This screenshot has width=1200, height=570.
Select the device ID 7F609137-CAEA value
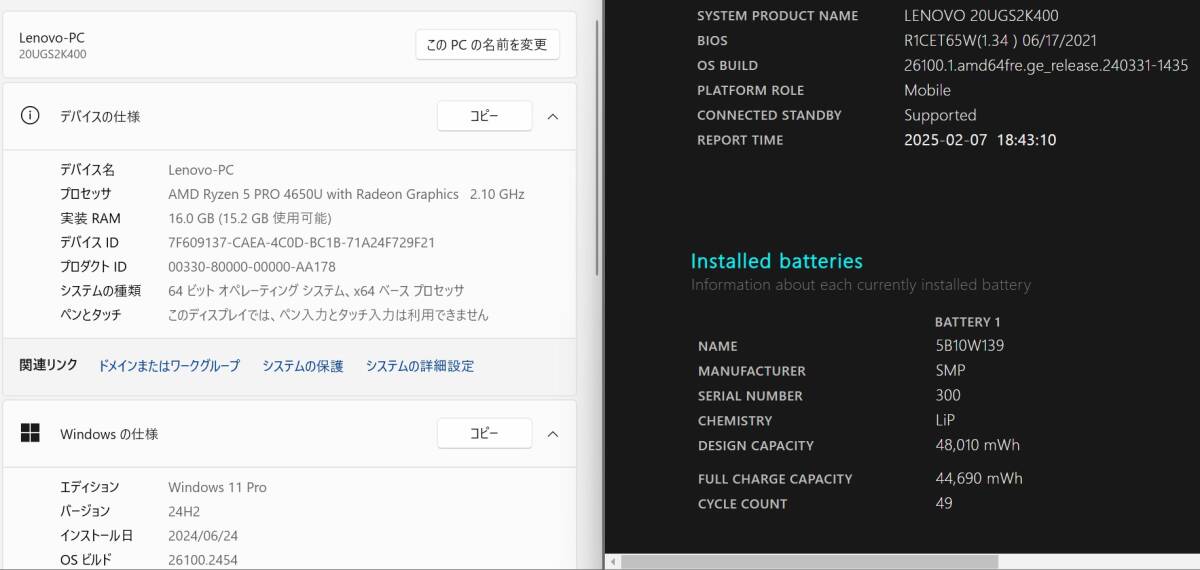point(301,242)
